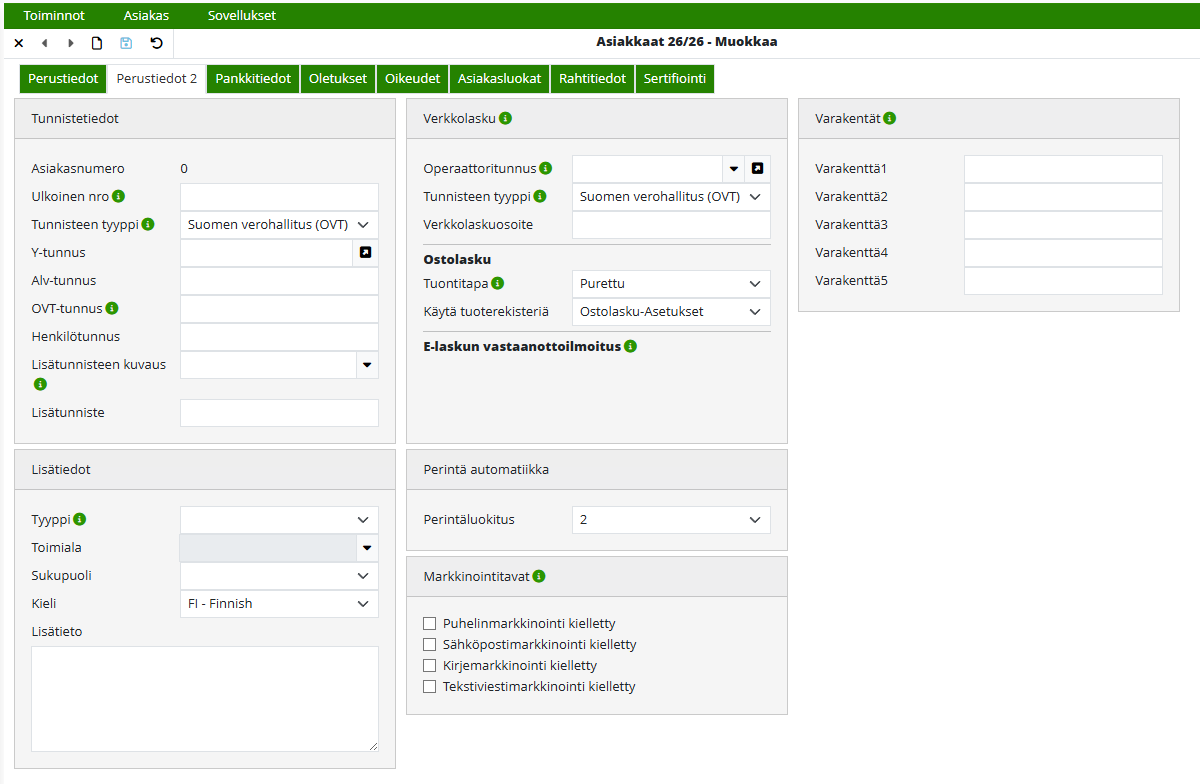Click info icon beside OVT-tunnus
This screenshot has height=784, width=1200.
tap(112, 308)
